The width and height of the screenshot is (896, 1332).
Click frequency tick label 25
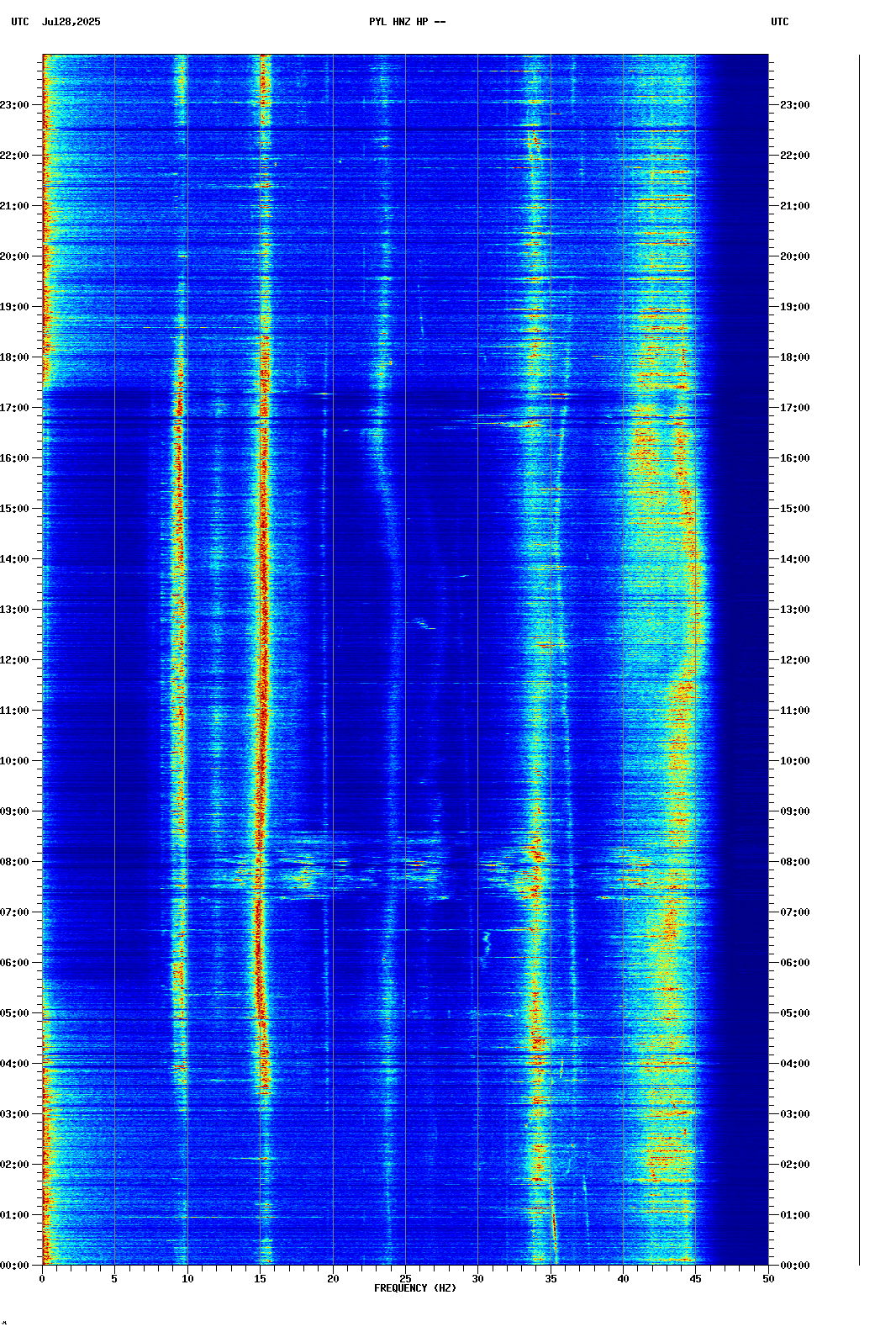[x=405, y=1279]
